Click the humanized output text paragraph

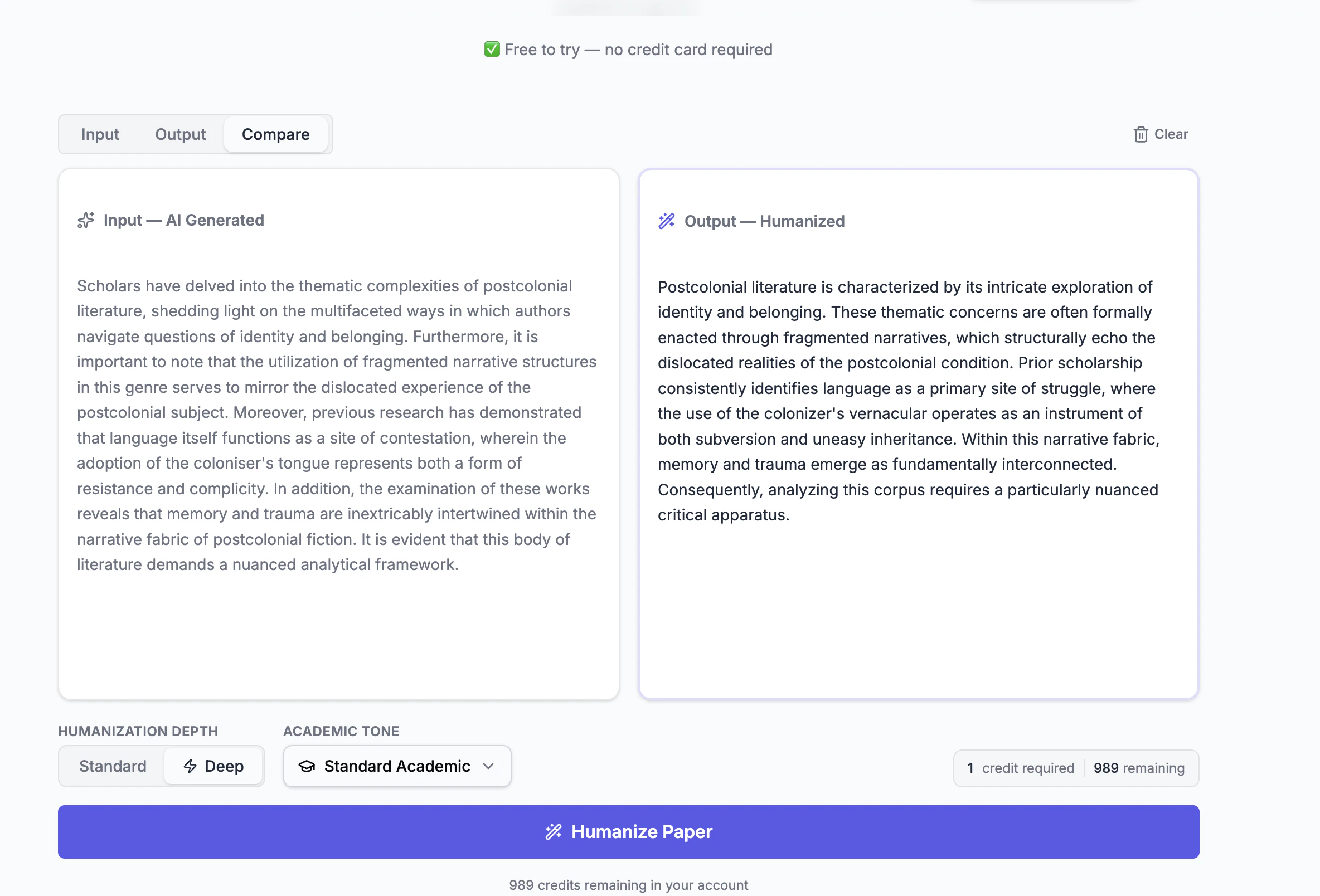click(x=909, y=401)
